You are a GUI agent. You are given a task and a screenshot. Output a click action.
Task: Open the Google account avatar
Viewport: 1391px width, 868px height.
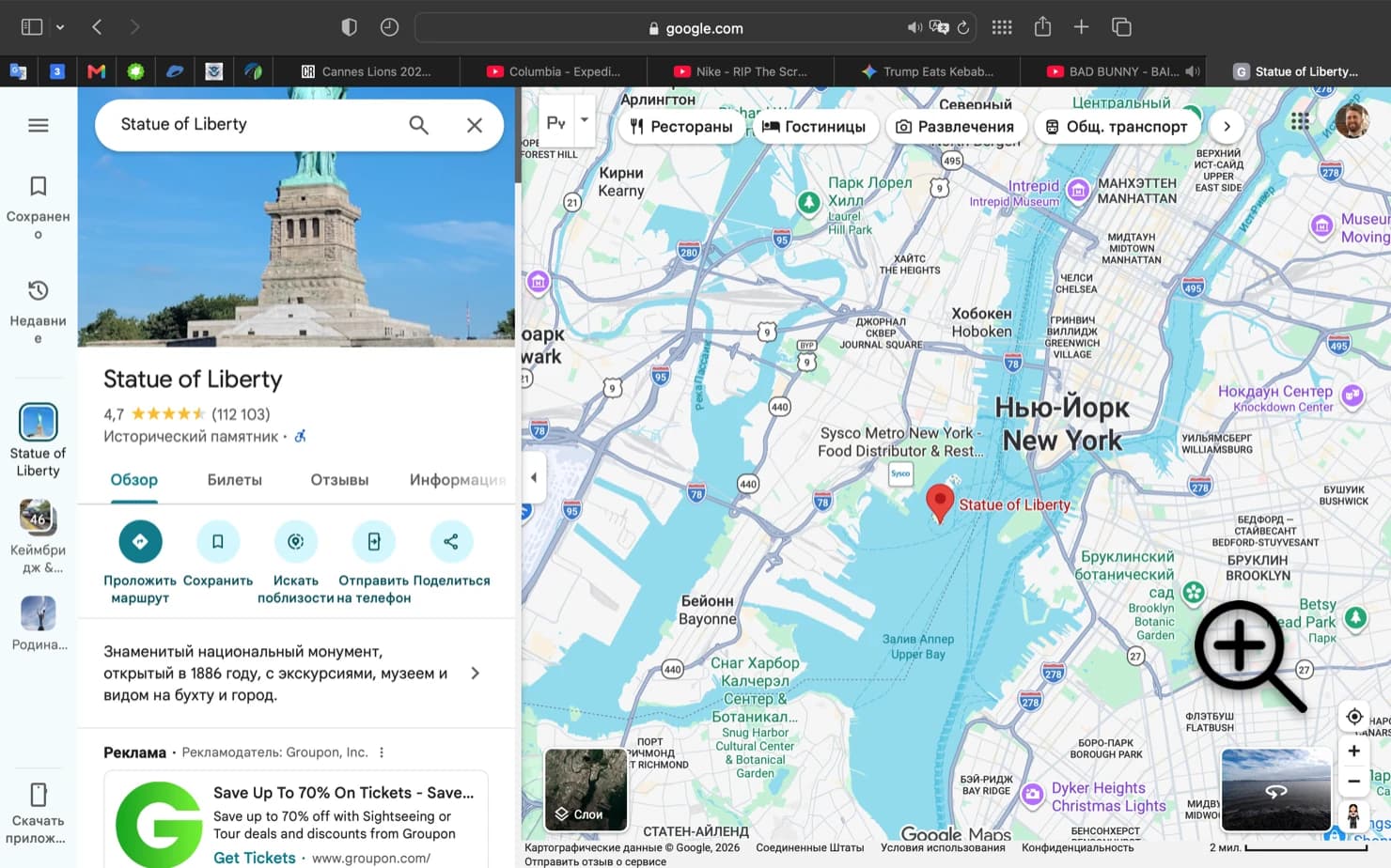pos(1352,120)
